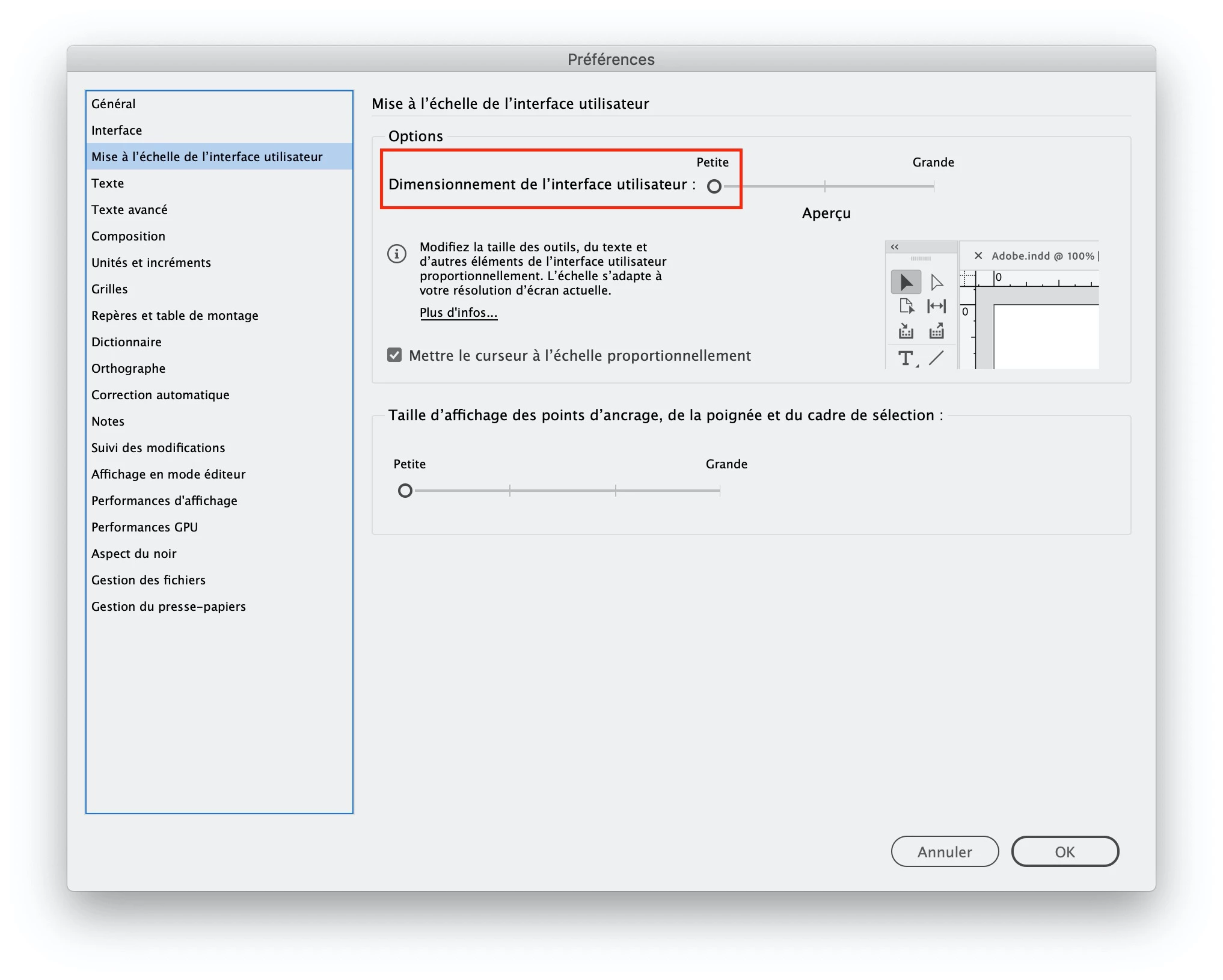The height and width of the screenshot is (980, 1223).
Task: Uncheck Mettre le curseur à l'échelle proportionnellement
Action: click(x=394, y=355)
